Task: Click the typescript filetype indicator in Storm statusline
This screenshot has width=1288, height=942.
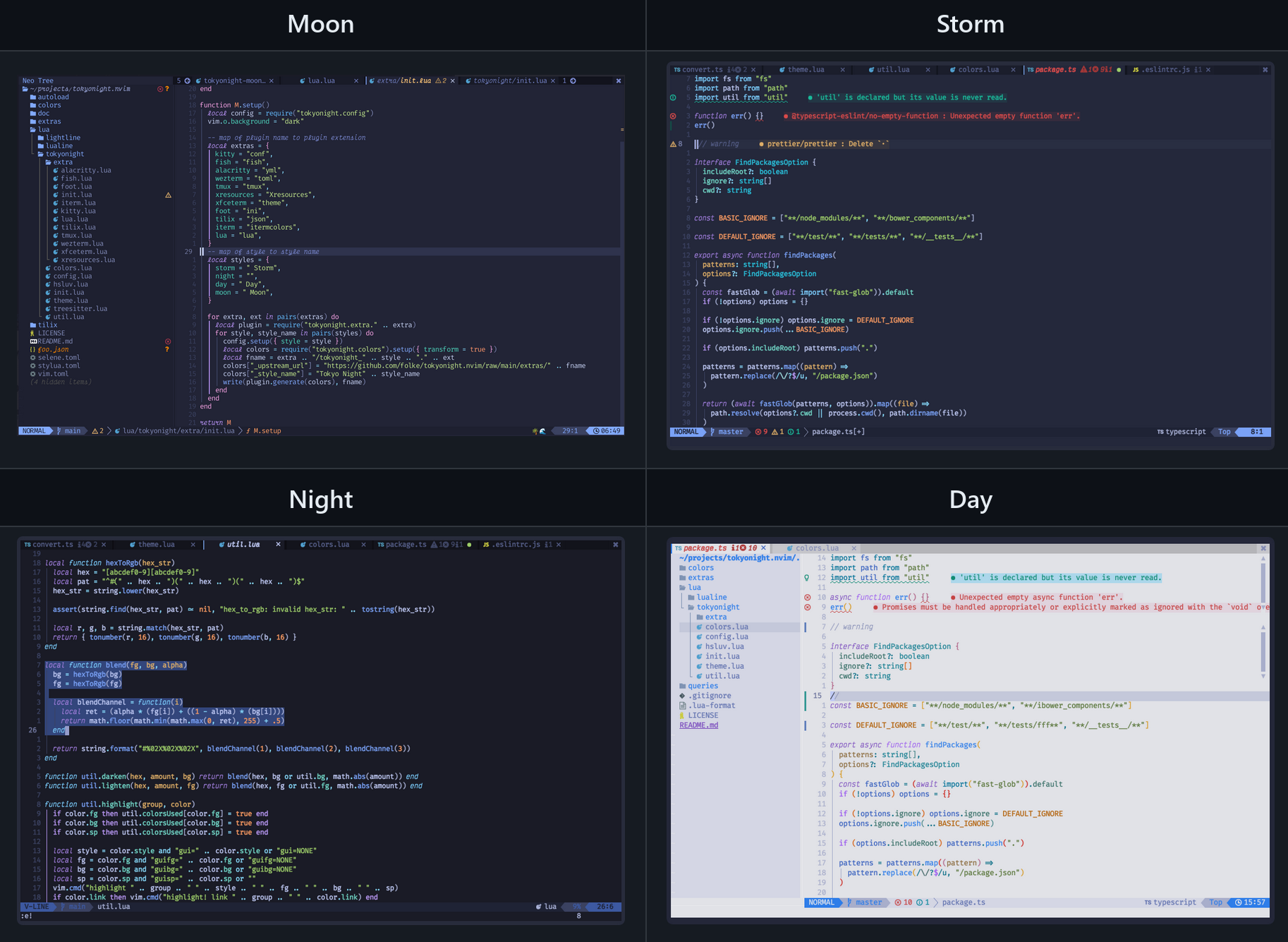Action: coord(1181,432)
